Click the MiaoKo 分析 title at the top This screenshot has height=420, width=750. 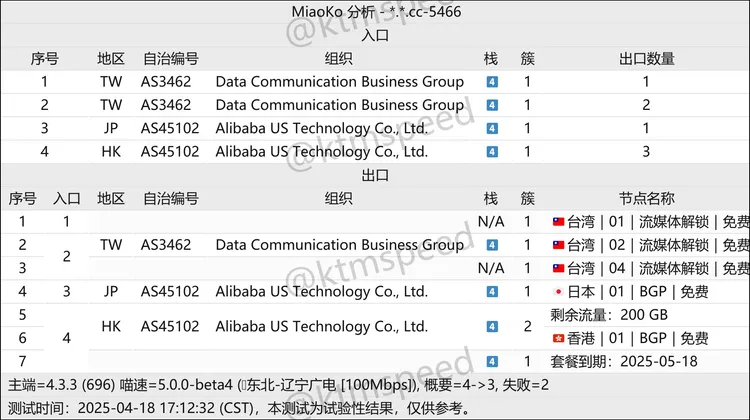375,12
